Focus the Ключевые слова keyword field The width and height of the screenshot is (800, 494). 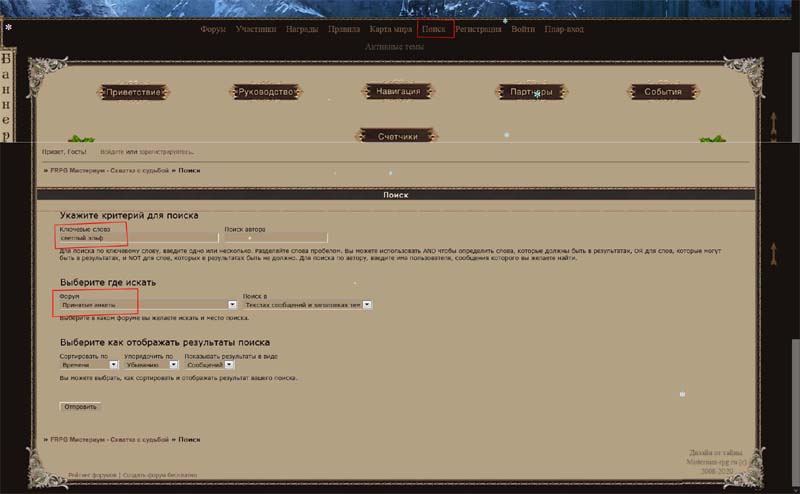[139, 238]
